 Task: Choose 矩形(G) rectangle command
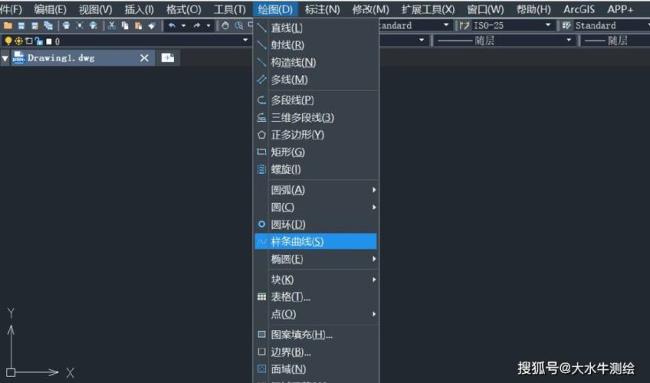[x=316, y=152]
